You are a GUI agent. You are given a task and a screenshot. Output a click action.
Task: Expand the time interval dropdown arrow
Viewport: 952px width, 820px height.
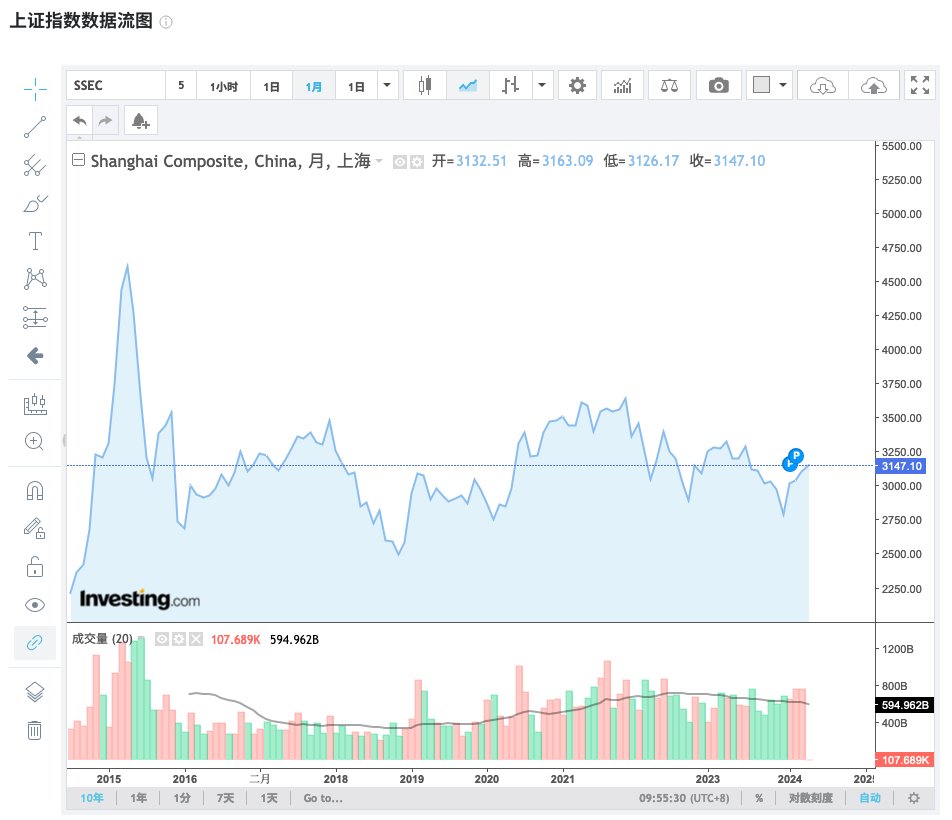click(387, 86)
